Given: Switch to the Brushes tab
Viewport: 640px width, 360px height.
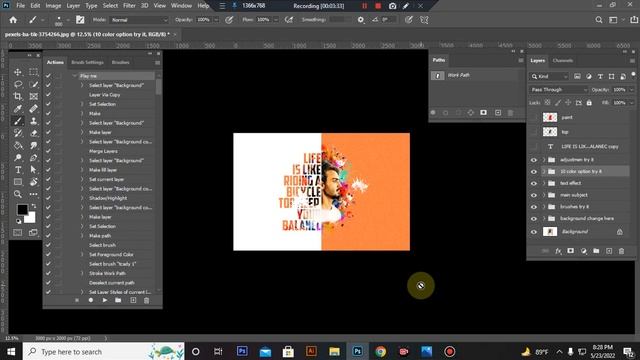Looking at the screenshot, I should pos(120,62).
